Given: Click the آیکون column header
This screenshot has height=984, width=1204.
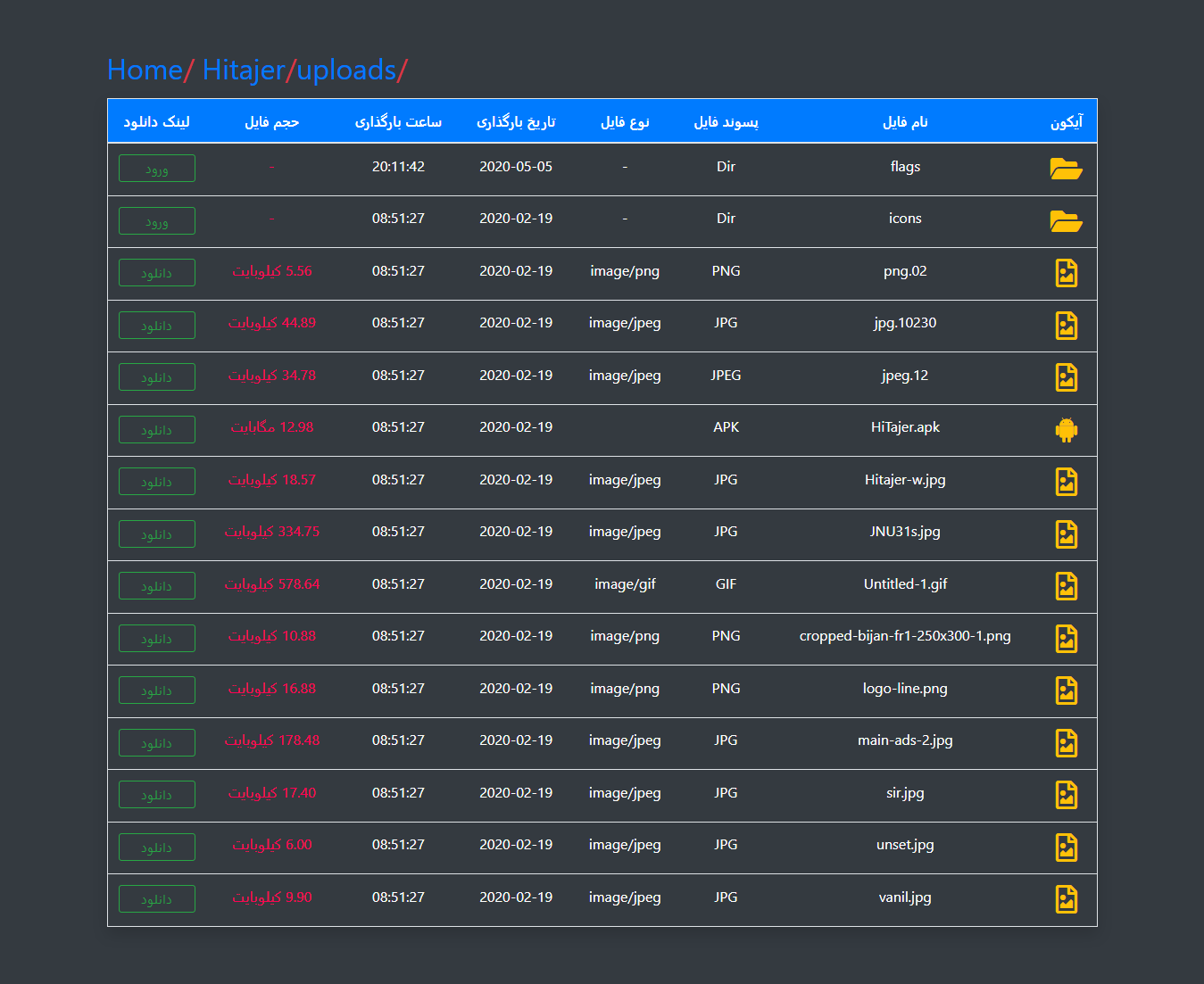Looking at the screenshot, I should (x=1067, y=121).
